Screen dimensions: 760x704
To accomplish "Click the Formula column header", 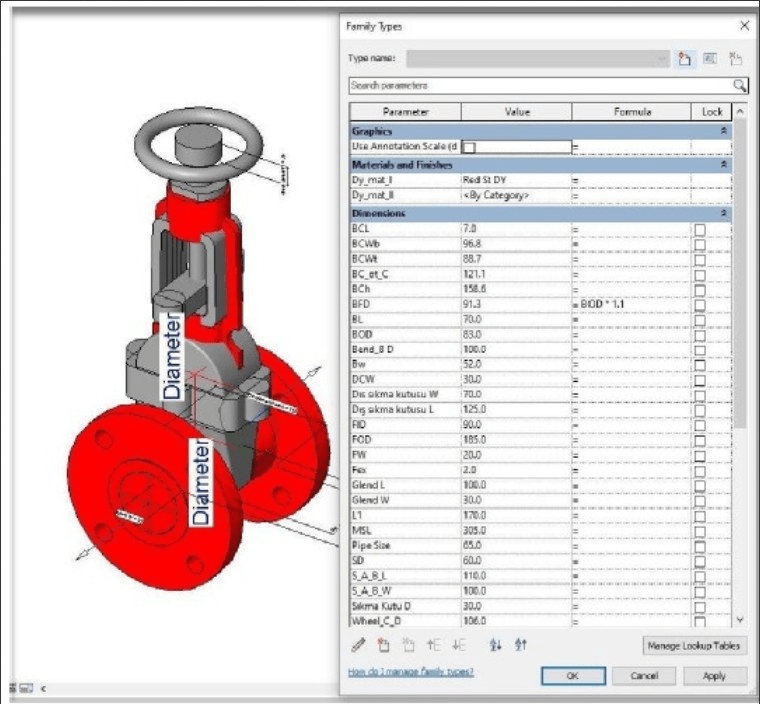I will [631, 112].
